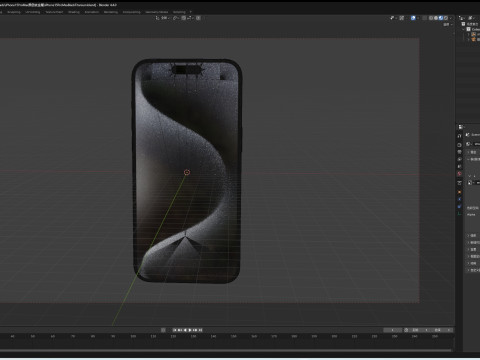The height and width of the screenshot is (360, 480).
Task: Collapse the Collection in outliner
Action: point(463,29)
